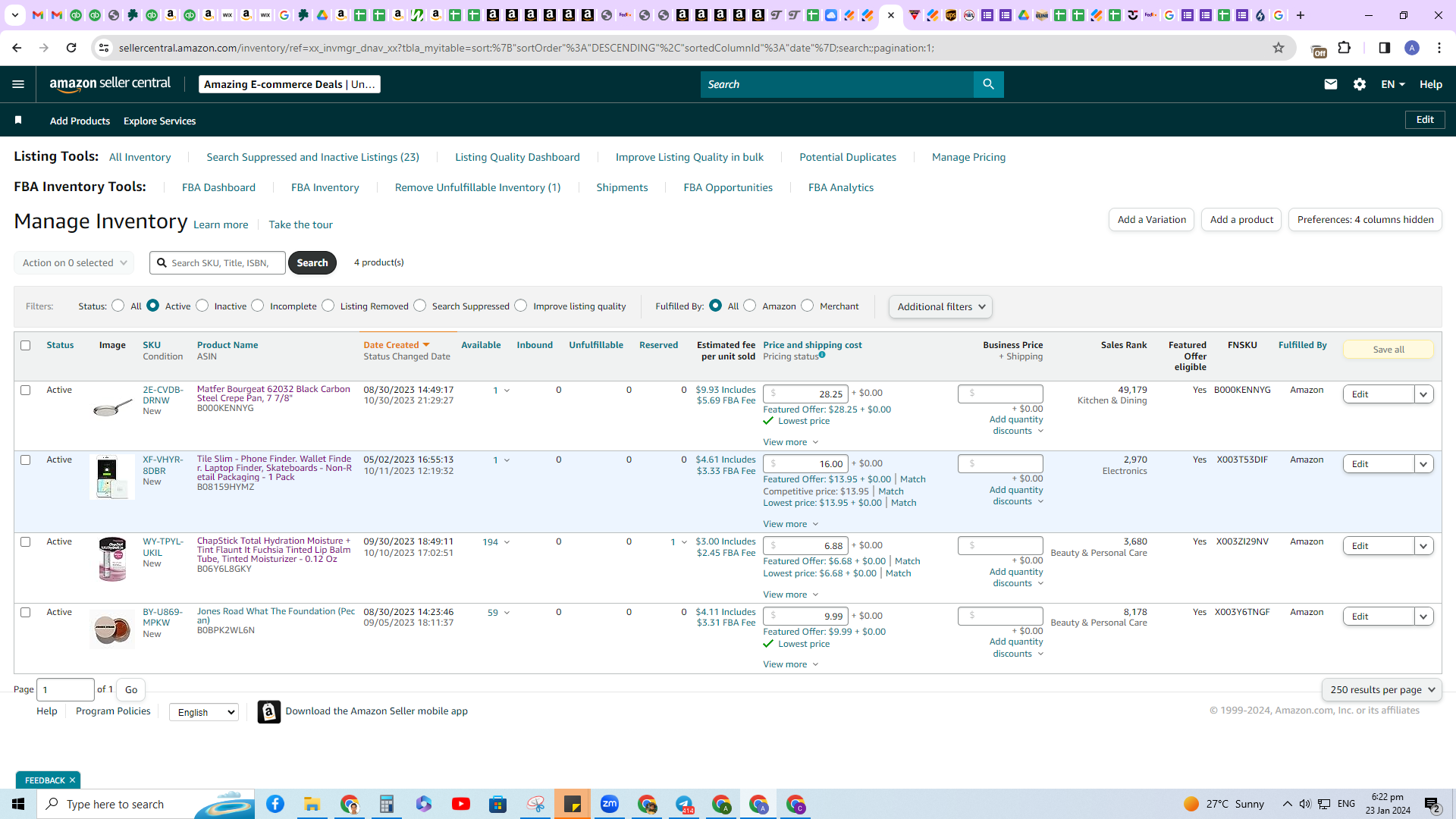Screen dimensions: 1456x819
Task: Click the Amazon Seller Central logo
Action: point(111,84)
